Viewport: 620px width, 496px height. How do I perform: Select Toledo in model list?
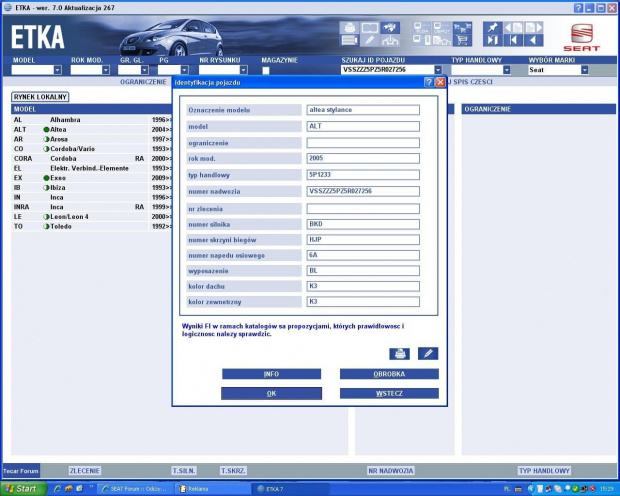click(91, 226)
